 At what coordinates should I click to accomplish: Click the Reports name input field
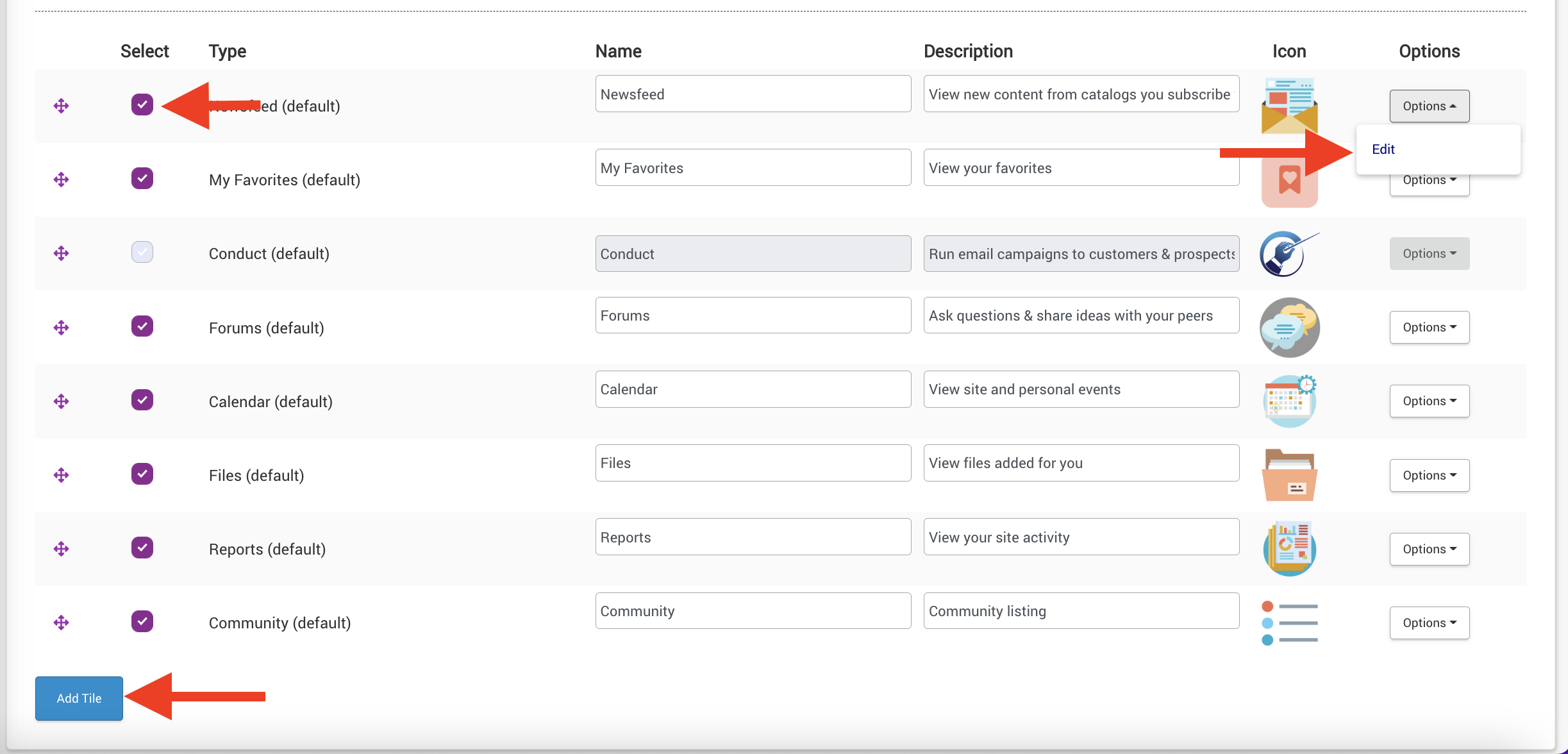pyautogui.click(x=753, y=537)
